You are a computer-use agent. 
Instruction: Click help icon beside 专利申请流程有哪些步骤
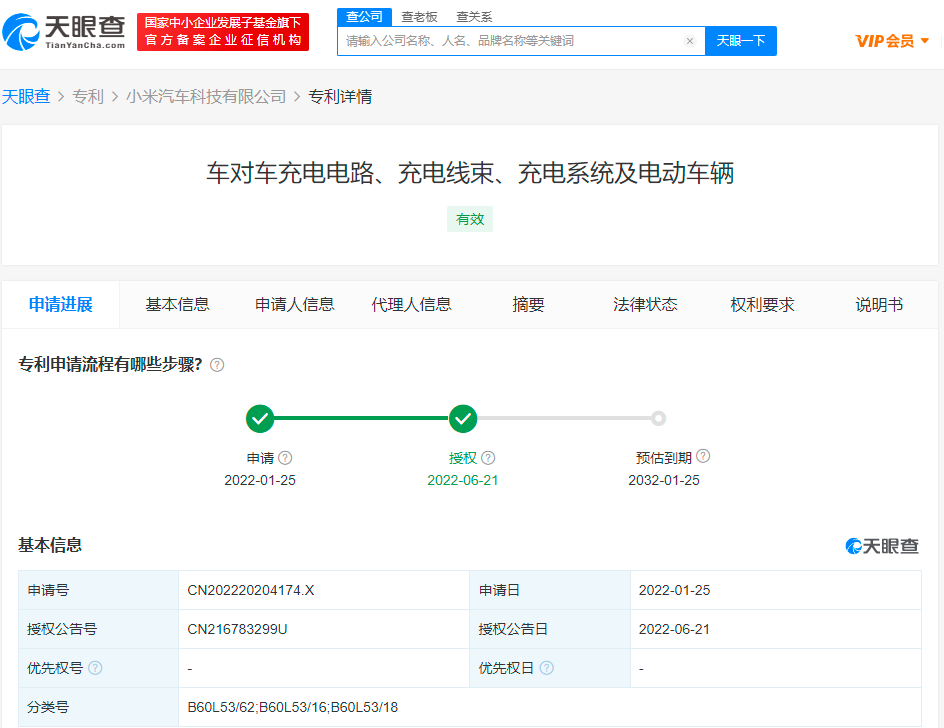(217, 365)
